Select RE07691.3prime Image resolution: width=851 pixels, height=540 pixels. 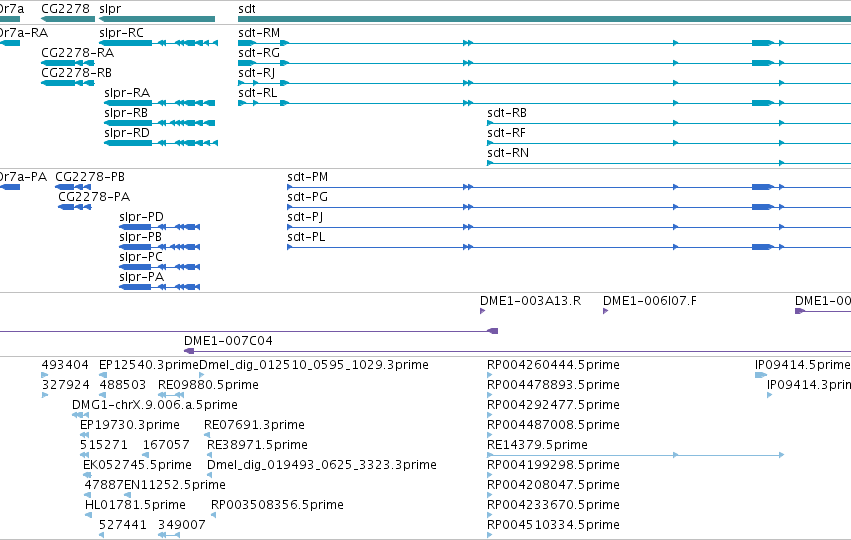[x=255, y=425]
